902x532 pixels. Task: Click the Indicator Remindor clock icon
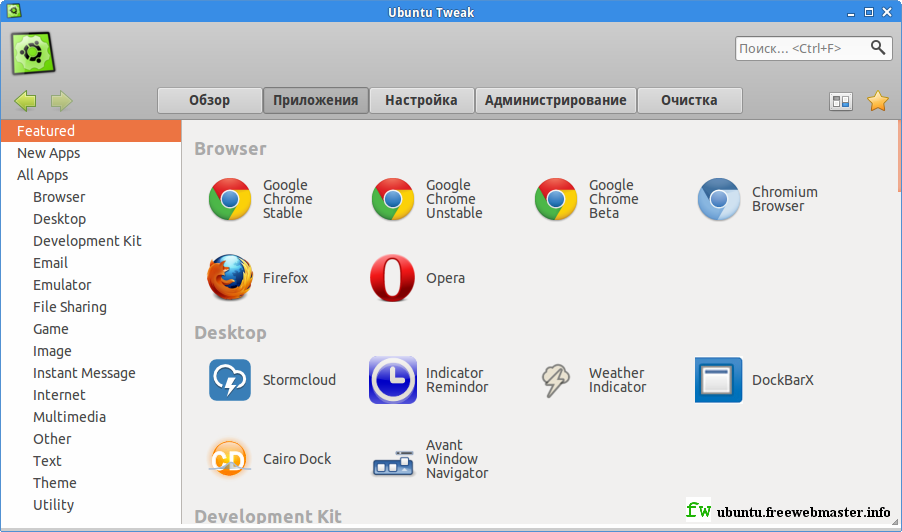point(392,380)
